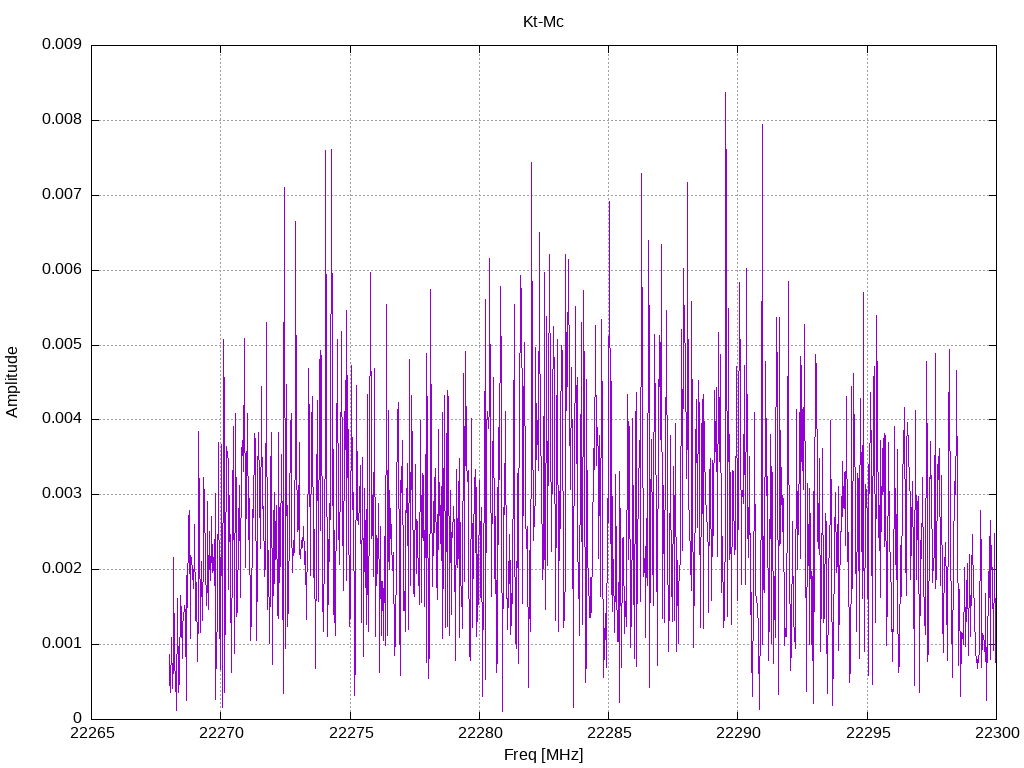Click the 22275 x-axis tick label
The image size is (1024, 768).
point(351,733)
